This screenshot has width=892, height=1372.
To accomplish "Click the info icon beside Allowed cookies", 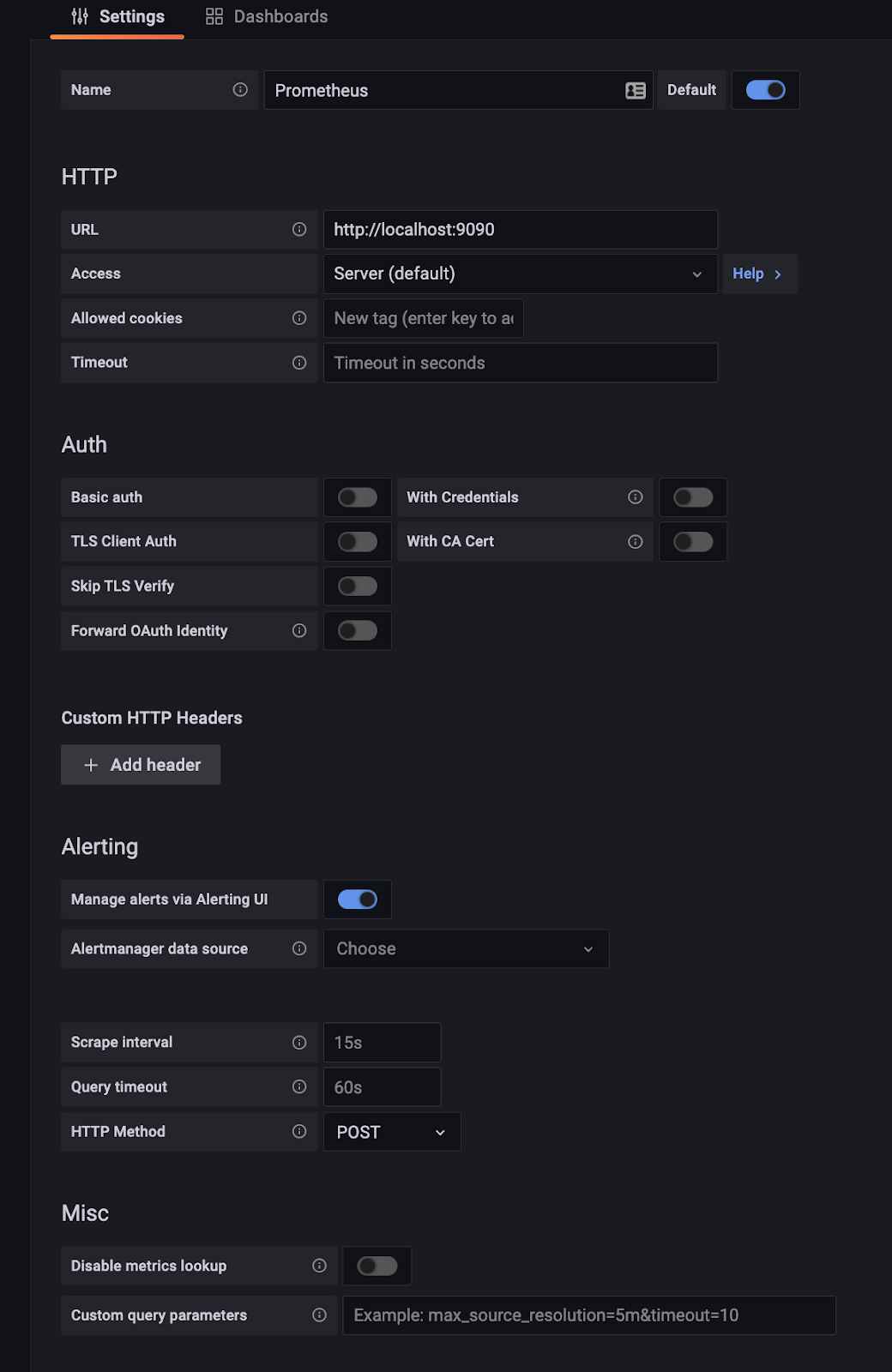I will 299,318.
